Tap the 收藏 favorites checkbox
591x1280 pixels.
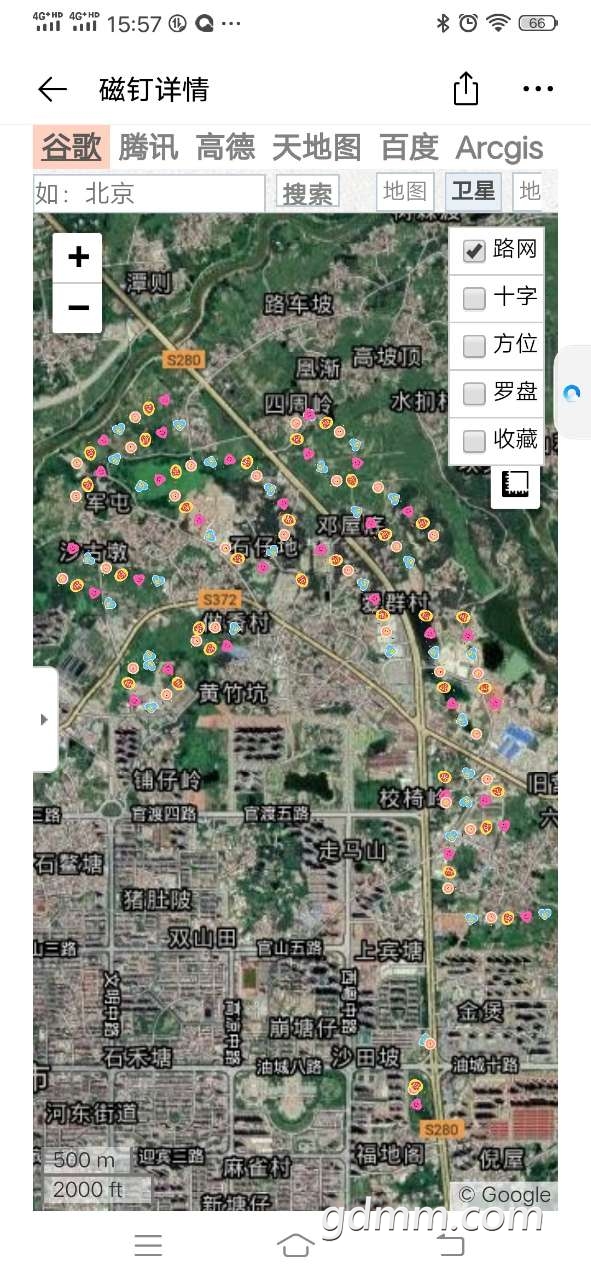point(474,441)
